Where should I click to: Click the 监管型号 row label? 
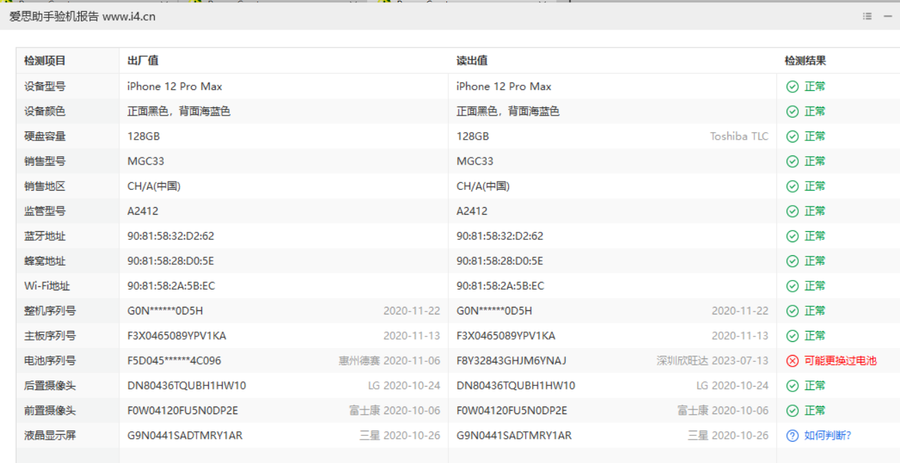[45, 211]
